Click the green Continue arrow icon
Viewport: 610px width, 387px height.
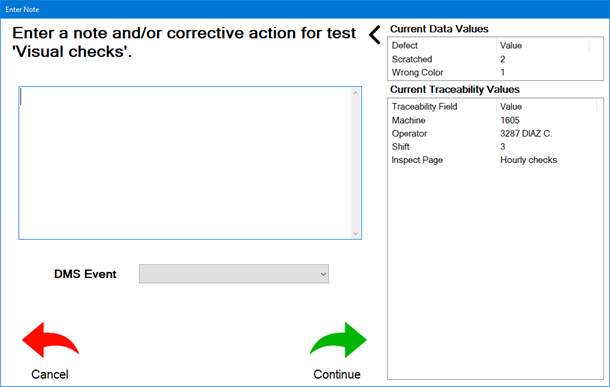pyautogui.click(x=338, y=340)
